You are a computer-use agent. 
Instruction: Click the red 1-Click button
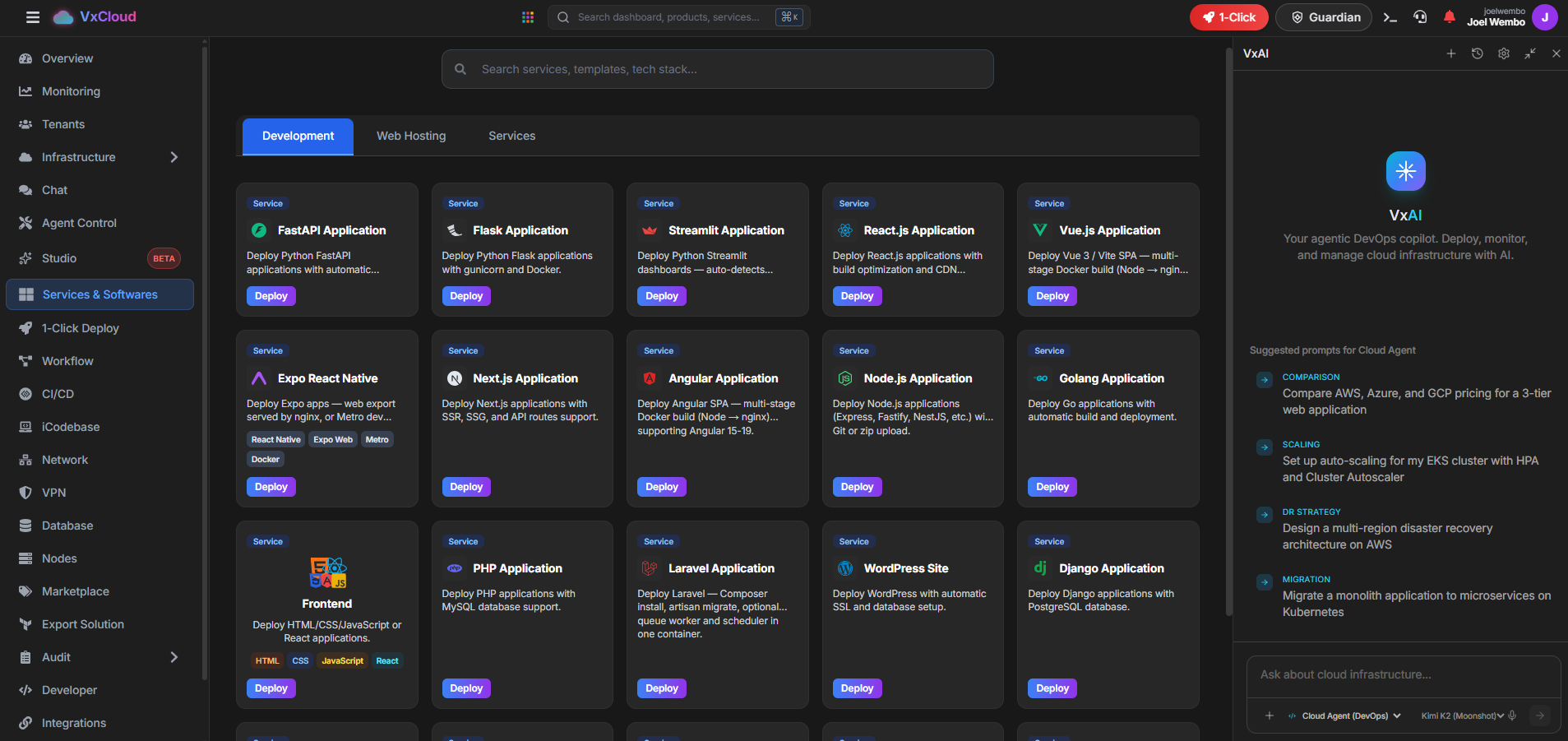pos(1228,17)
